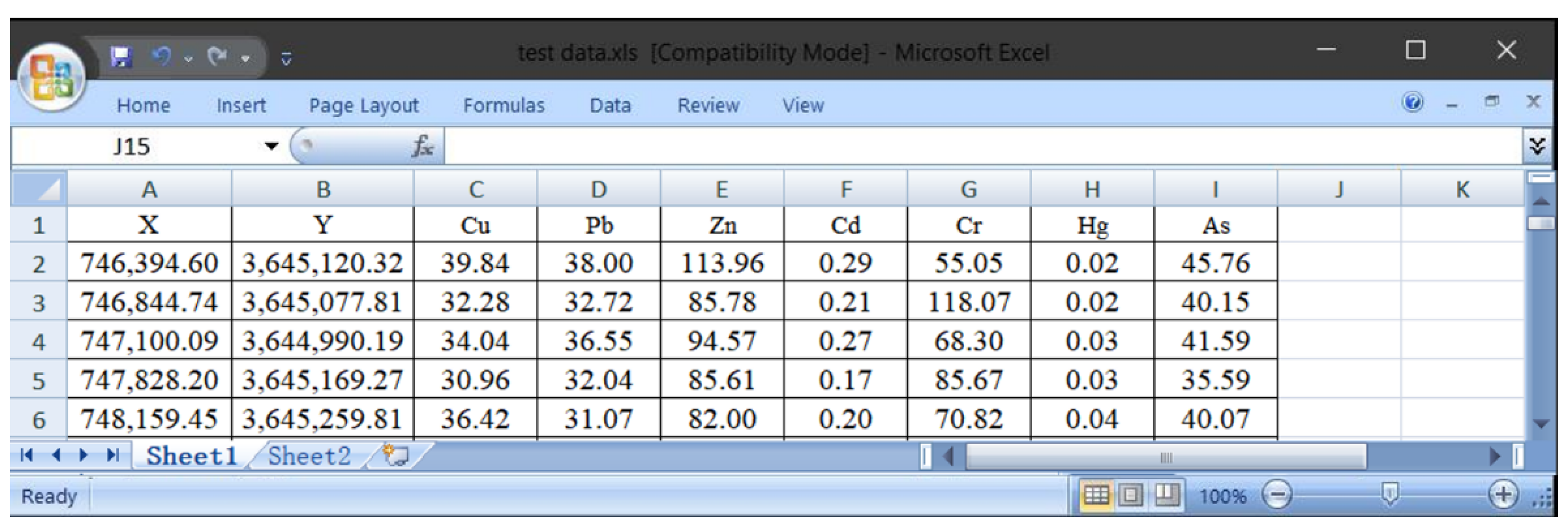
Task: Click the zoom slider handle
Action: click(x=1389, y=494)
